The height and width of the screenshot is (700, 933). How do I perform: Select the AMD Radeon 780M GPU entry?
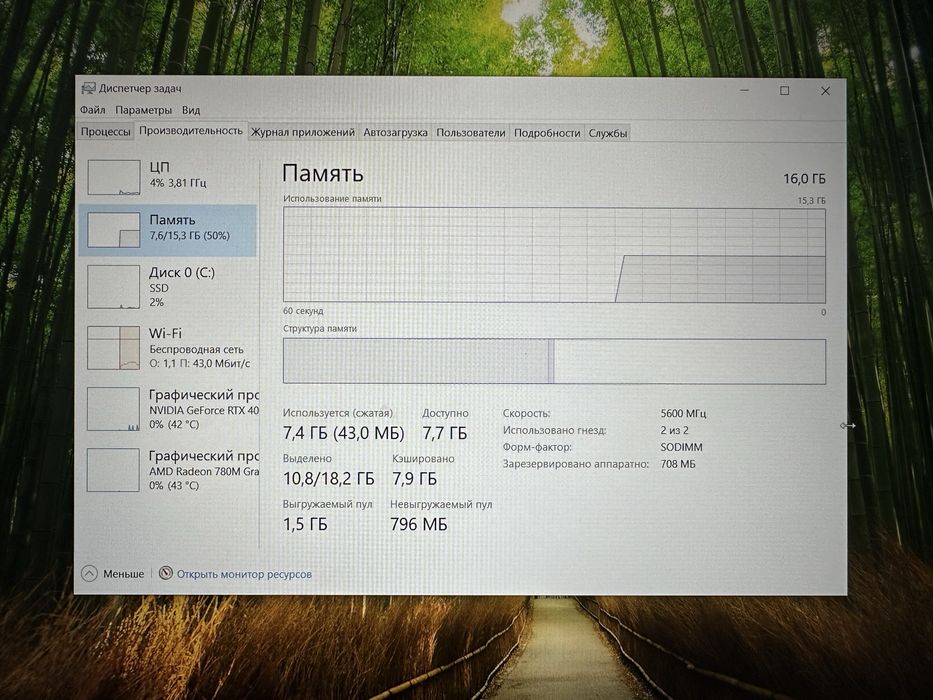[x=168, y=470]
